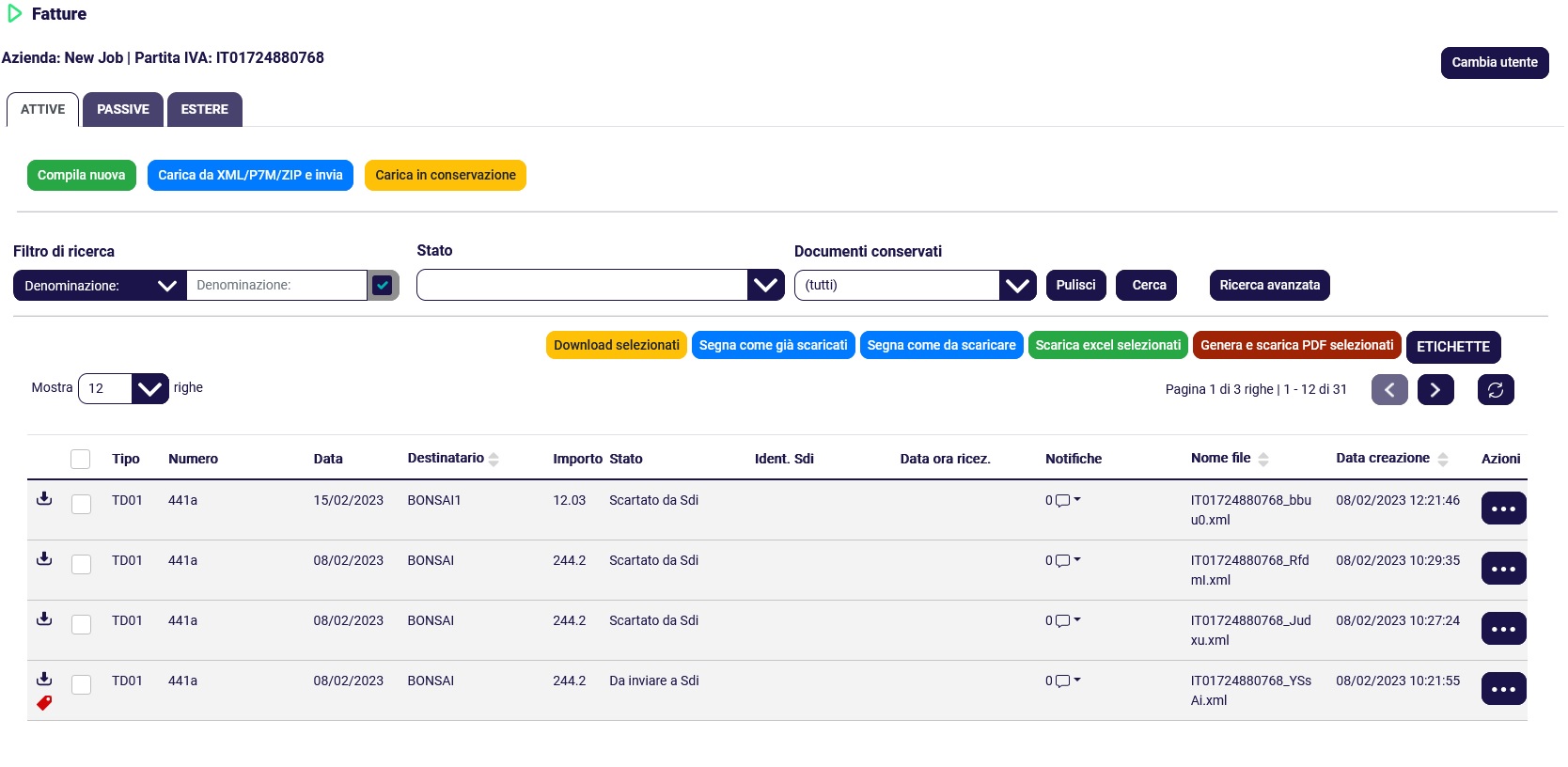This screenshot has width=1568, height=767.
Task: Tick checkbox for BONSAI1 invoice row
Action: tap(82, 504)
